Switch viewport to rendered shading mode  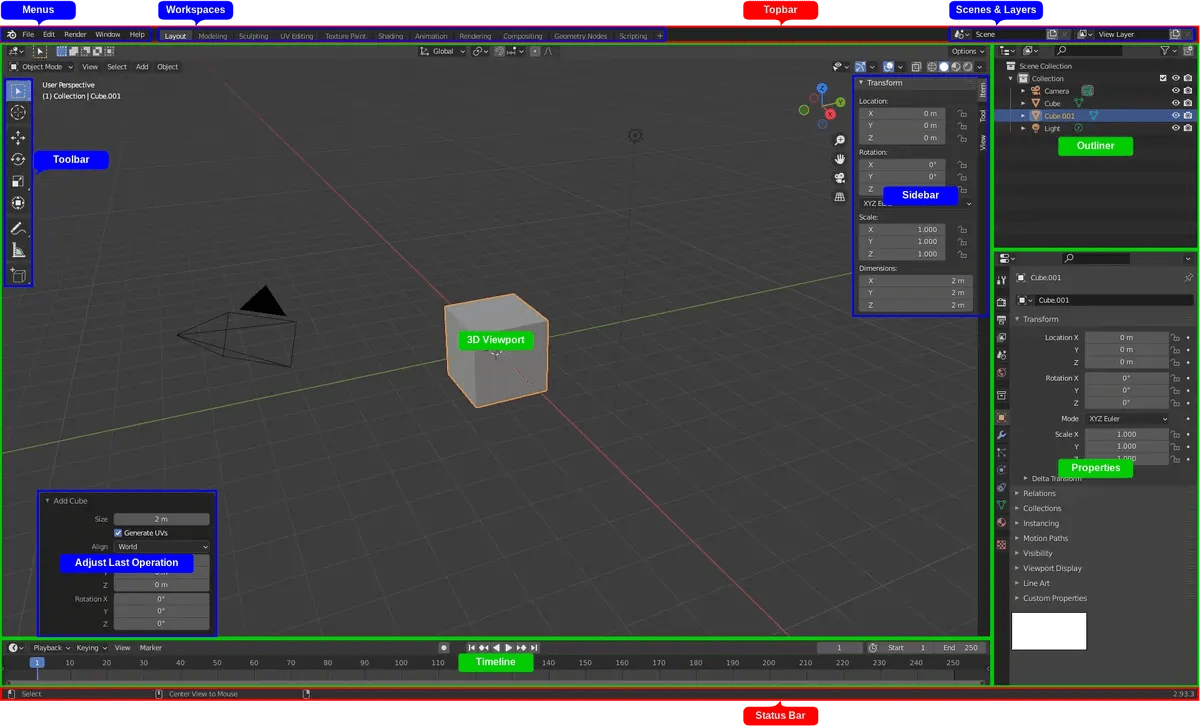point(966,66)
